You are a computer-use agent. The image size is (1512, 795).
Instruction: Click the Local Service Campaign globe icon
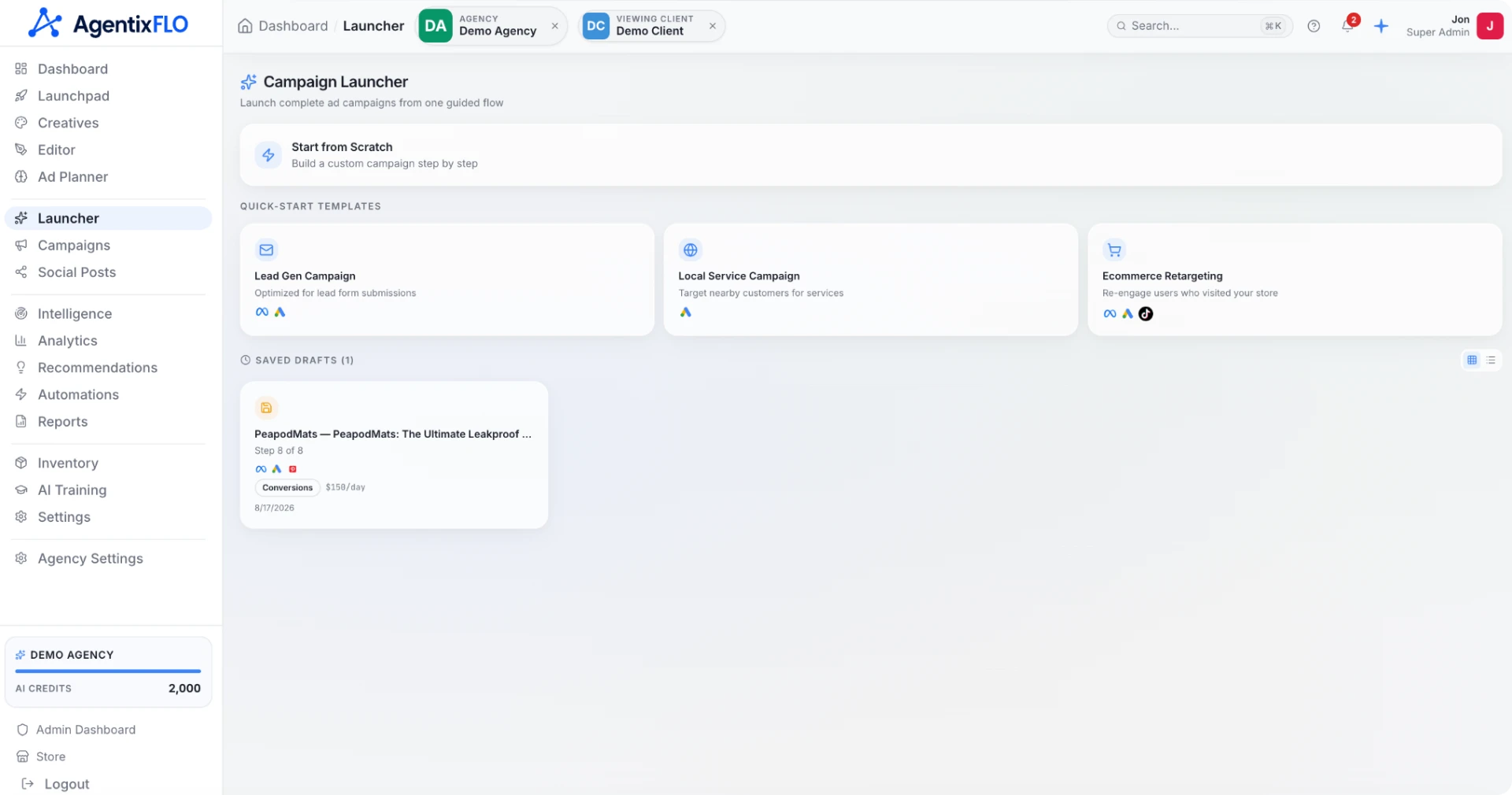pos(691,250)
